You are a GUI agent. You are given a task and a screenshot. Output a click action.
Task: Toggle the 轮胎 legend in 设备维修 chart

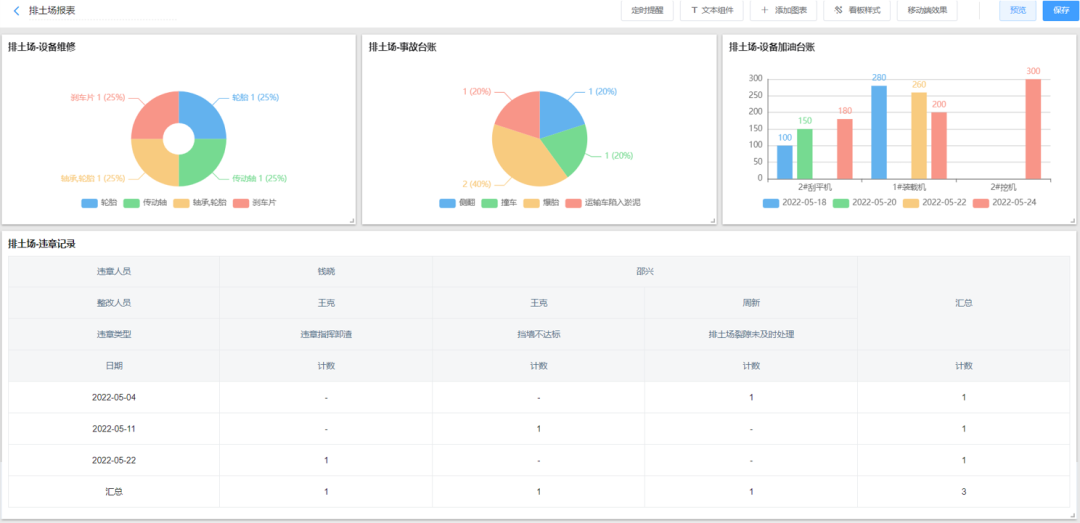[99, 203]
